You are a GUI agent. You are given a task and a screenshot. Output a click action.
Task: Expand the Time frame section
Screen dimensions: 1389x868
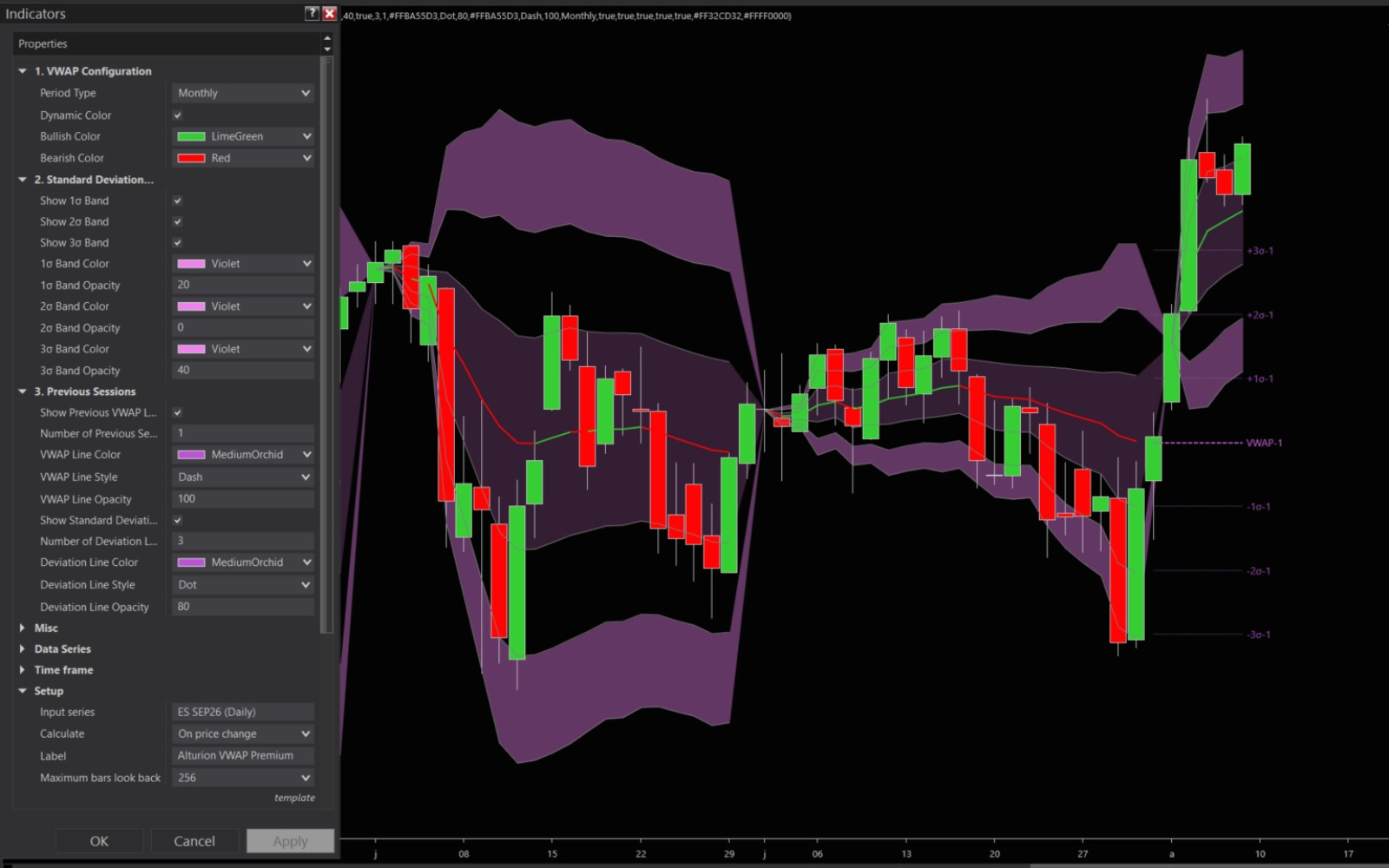(23, 670)
